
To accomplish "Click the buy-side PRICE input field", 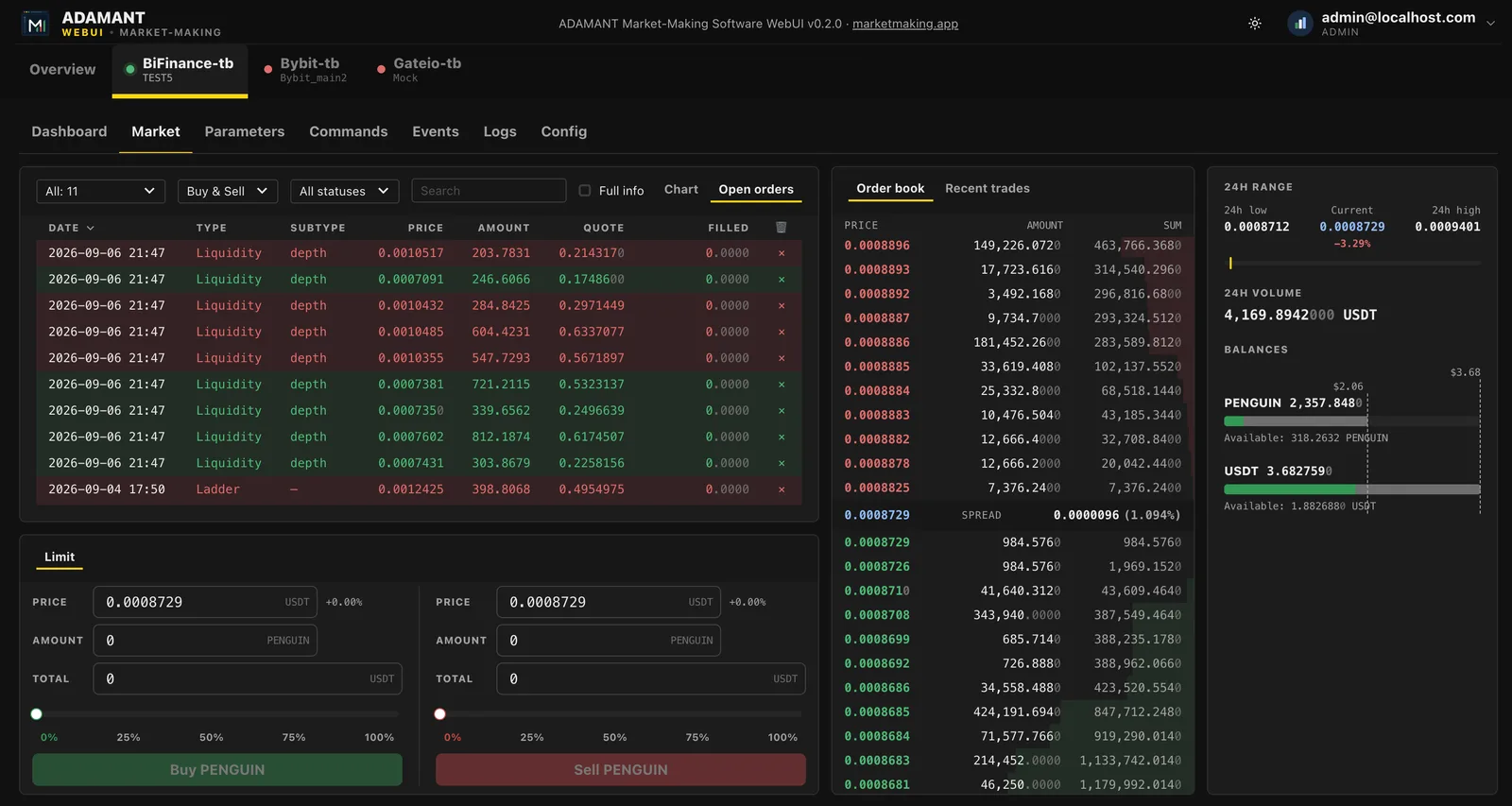I will tap(205, 602).
